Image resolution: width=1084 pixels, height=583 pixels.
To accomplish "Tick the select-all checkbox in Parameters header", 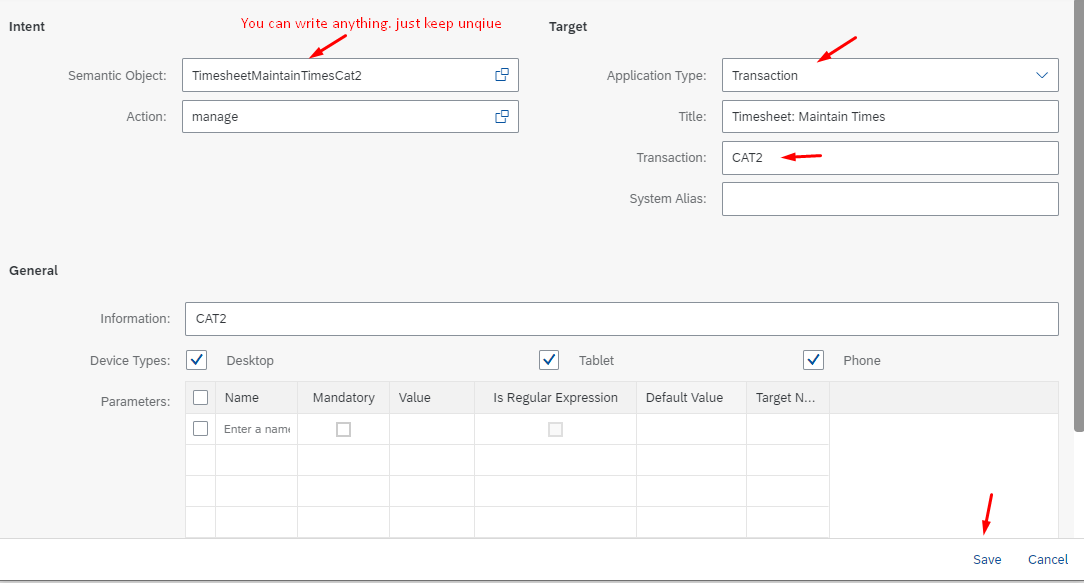I will pyautogui.click(x=201, y=397).
